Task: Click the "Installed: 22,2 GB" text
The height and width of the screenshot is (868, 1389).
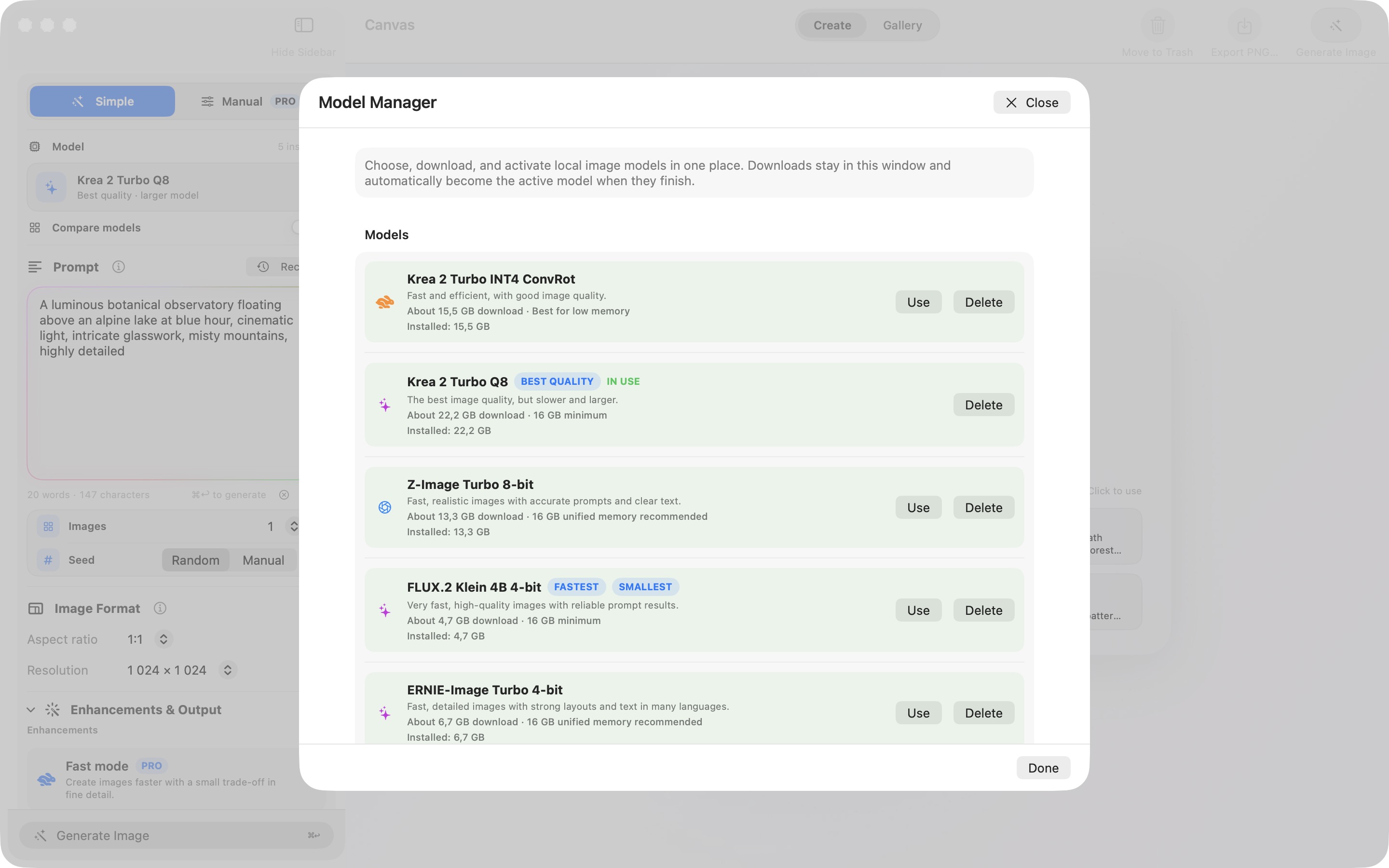Action: pyautogui.click(x=449, y=431)
